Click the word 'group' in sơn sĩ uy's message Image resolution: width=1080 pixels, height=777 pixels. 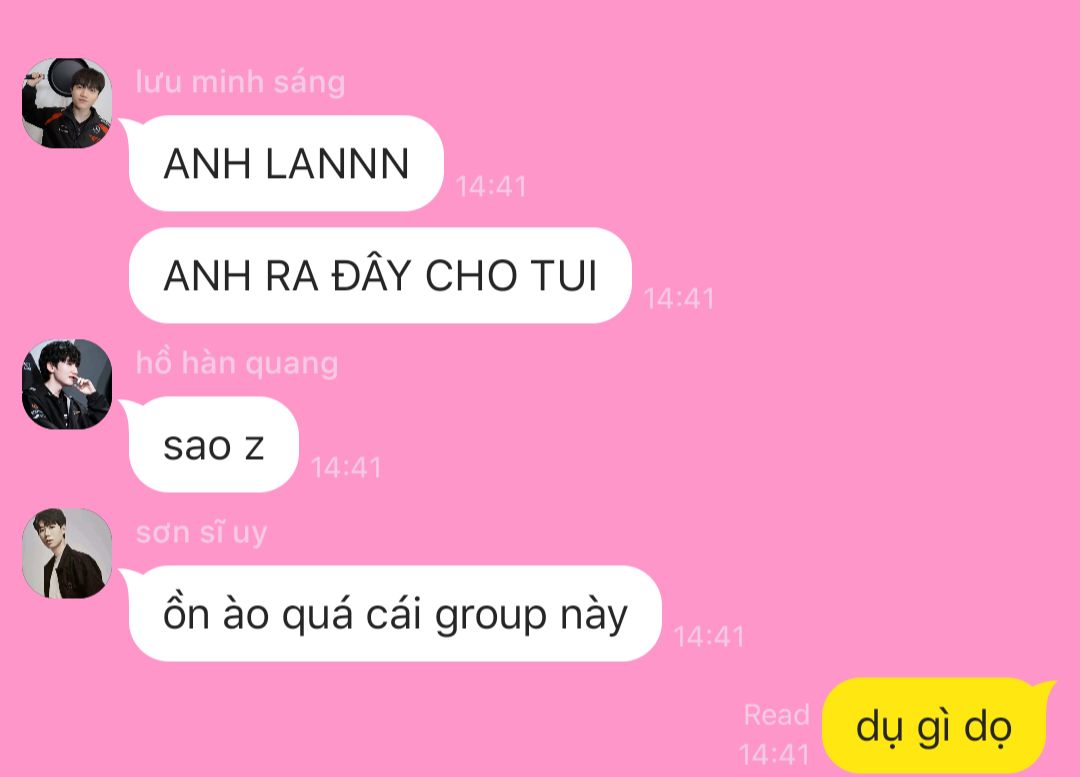(491, 616)
